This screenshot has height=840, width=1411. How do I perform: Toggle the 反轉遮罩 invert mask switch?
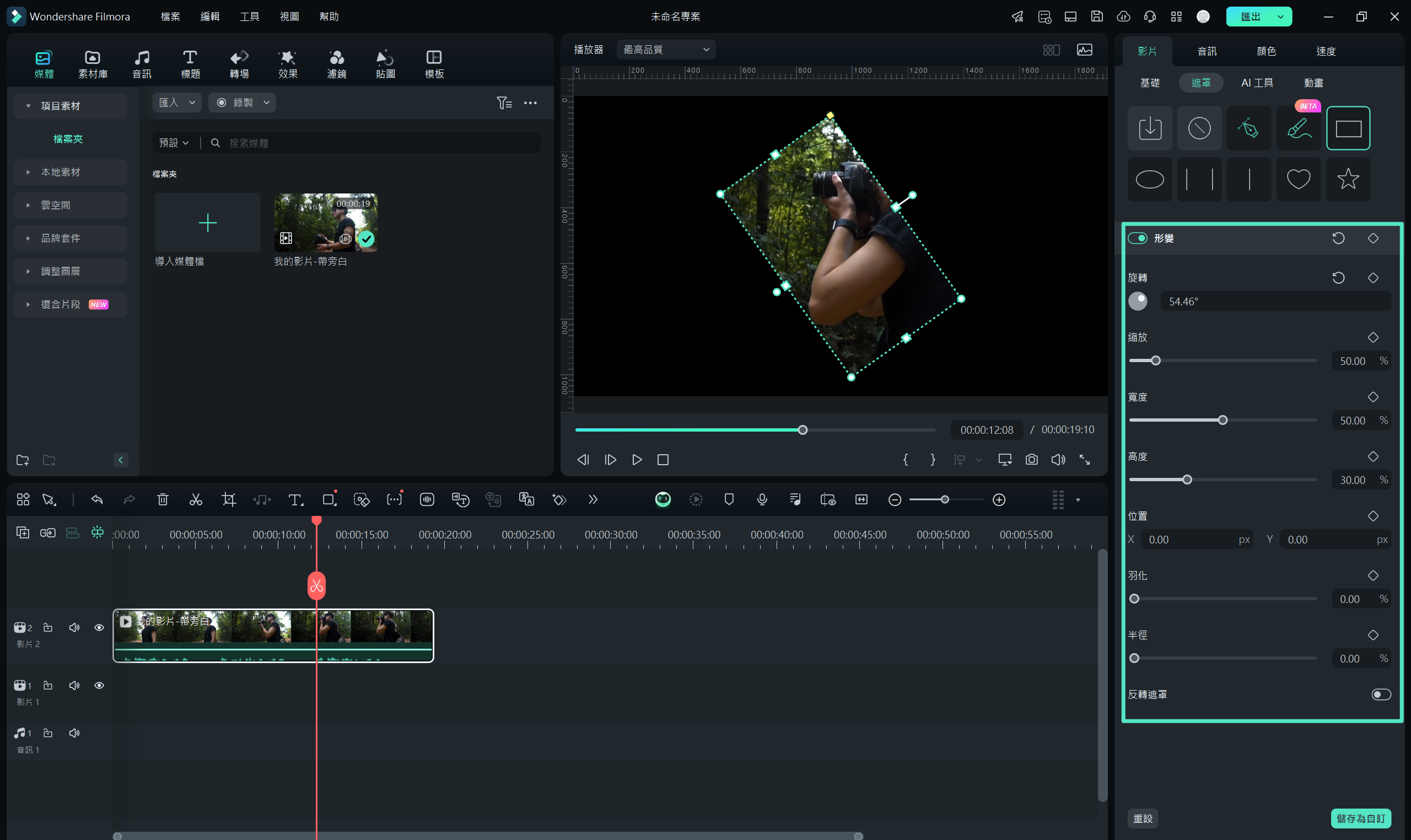1381,694
